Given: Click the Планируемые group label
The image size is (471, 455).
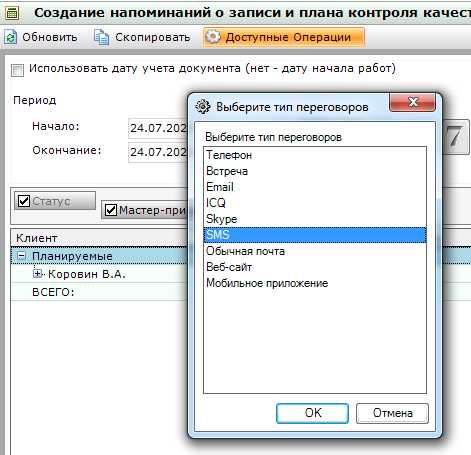Looking at the screenshot, I should click(72, 256).
